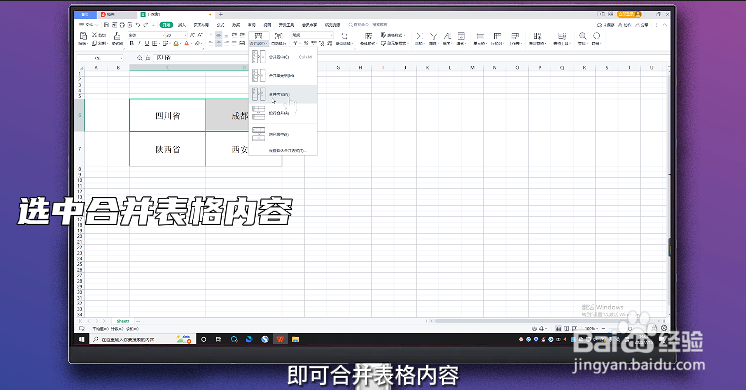
Task: Open the Sheet1 worksheet tab
Action: pyautogui.click(x=123, y=321)
